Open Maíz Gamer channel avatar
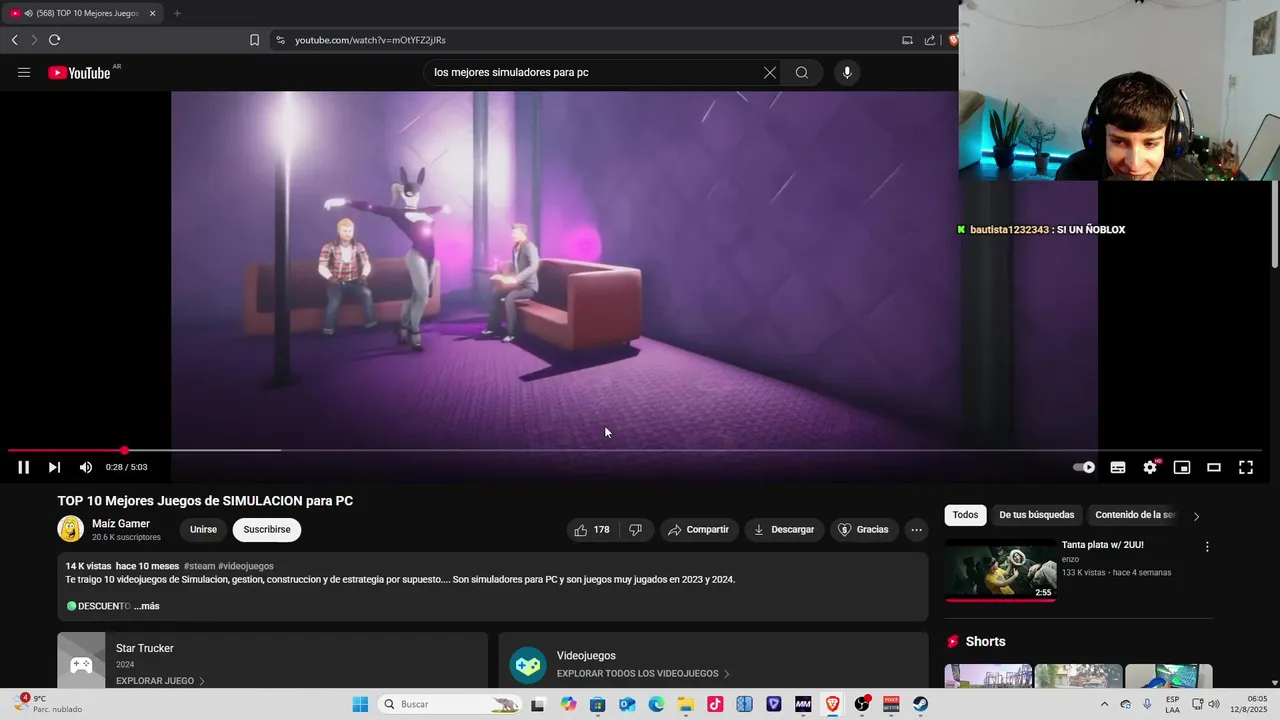This screenshot has width=1280, height=720. (70, 529)
